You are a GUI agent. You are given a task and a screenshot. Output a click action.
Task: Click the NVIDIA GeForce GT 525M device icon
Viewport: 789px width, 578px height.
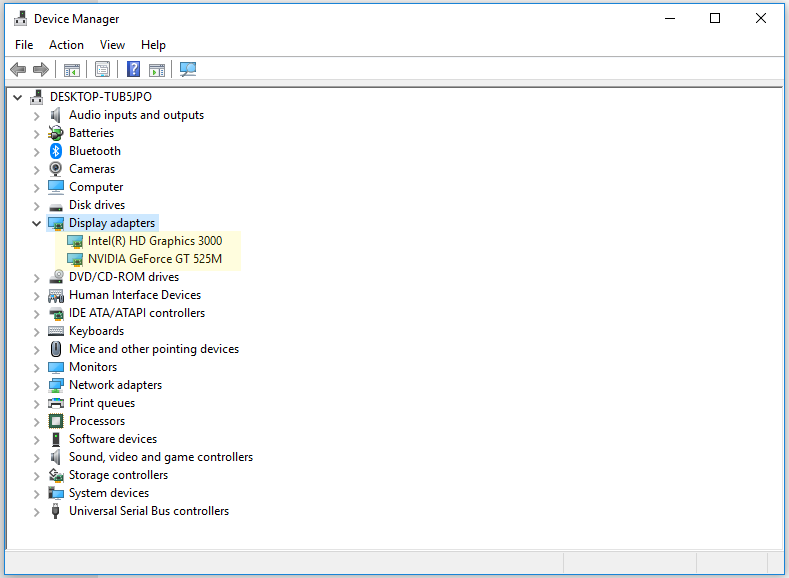point(75,260)
